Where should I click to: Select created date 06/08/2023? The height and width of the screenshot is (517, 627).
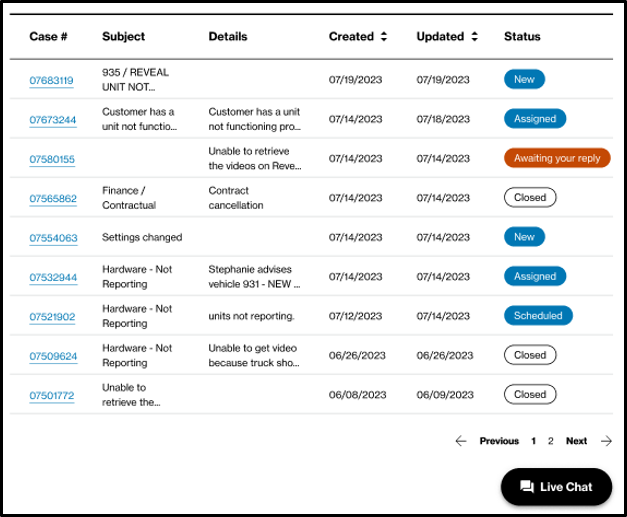click(x=357, y=395)
